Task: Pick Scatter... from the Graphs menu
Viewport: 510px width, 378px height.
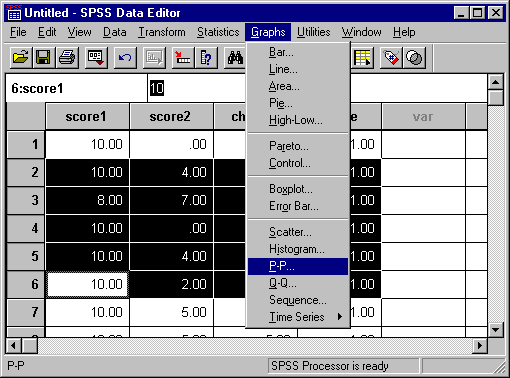Action: (x=298, y=232)
